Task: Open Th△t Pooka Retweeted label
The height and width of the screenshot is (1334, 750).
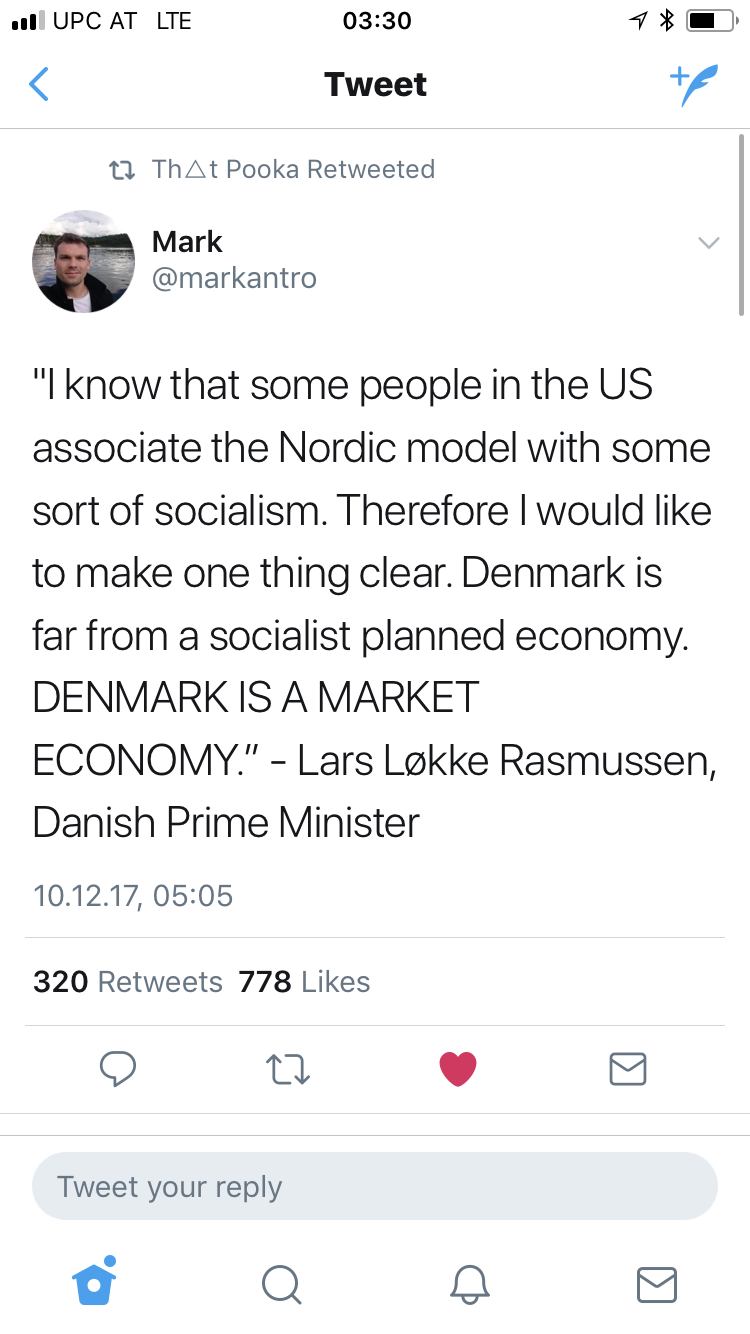Action: pos(292,169)
